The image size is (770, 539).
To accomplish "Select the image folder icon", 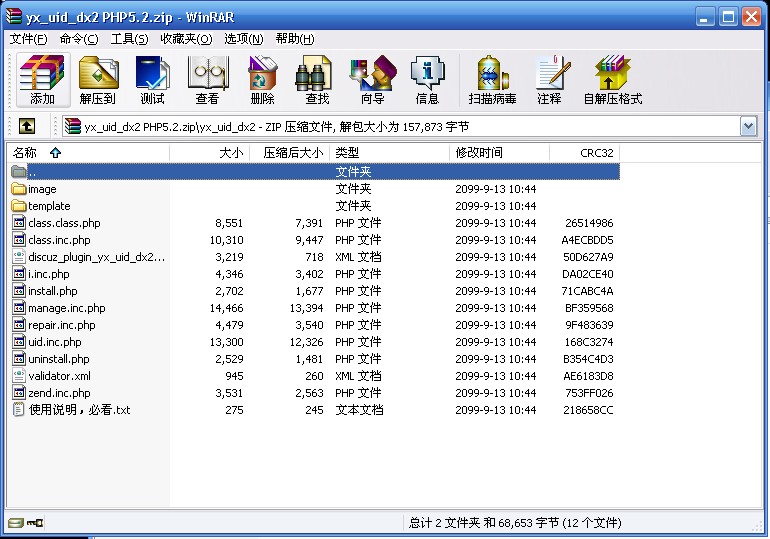I will tap(19, 189).
